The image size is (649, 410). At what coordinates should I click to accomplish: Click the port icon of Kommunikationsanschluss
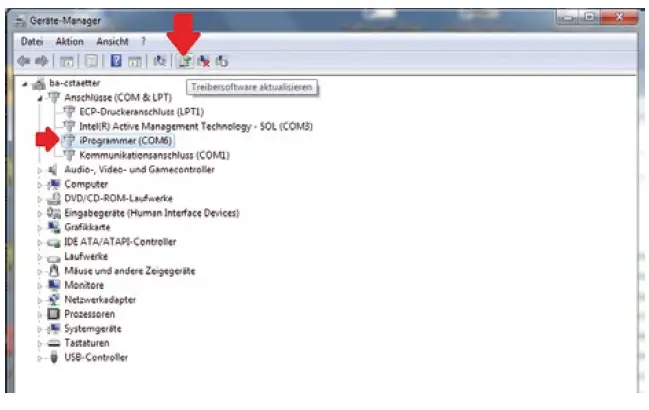(x=69, y=155)
